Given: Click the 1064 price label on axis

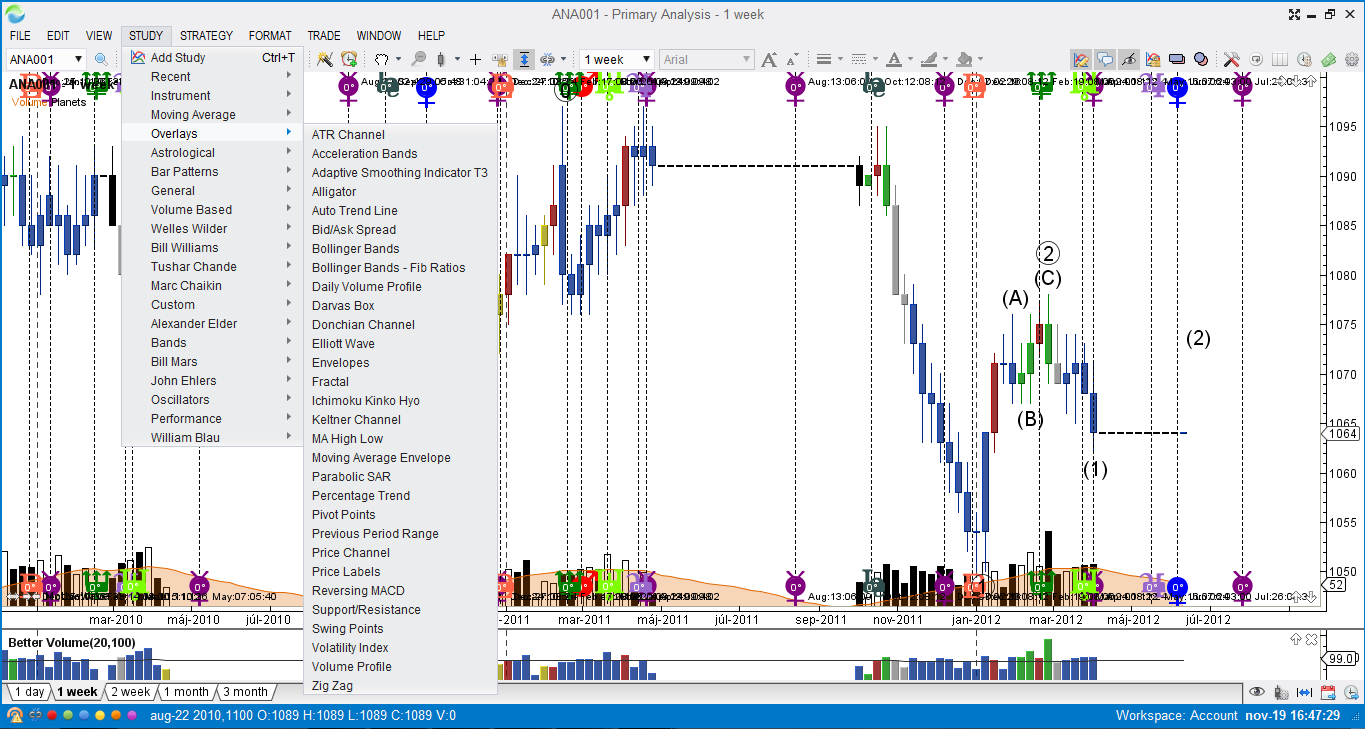Looking at the screenshot, I should tap(1341, 434).
